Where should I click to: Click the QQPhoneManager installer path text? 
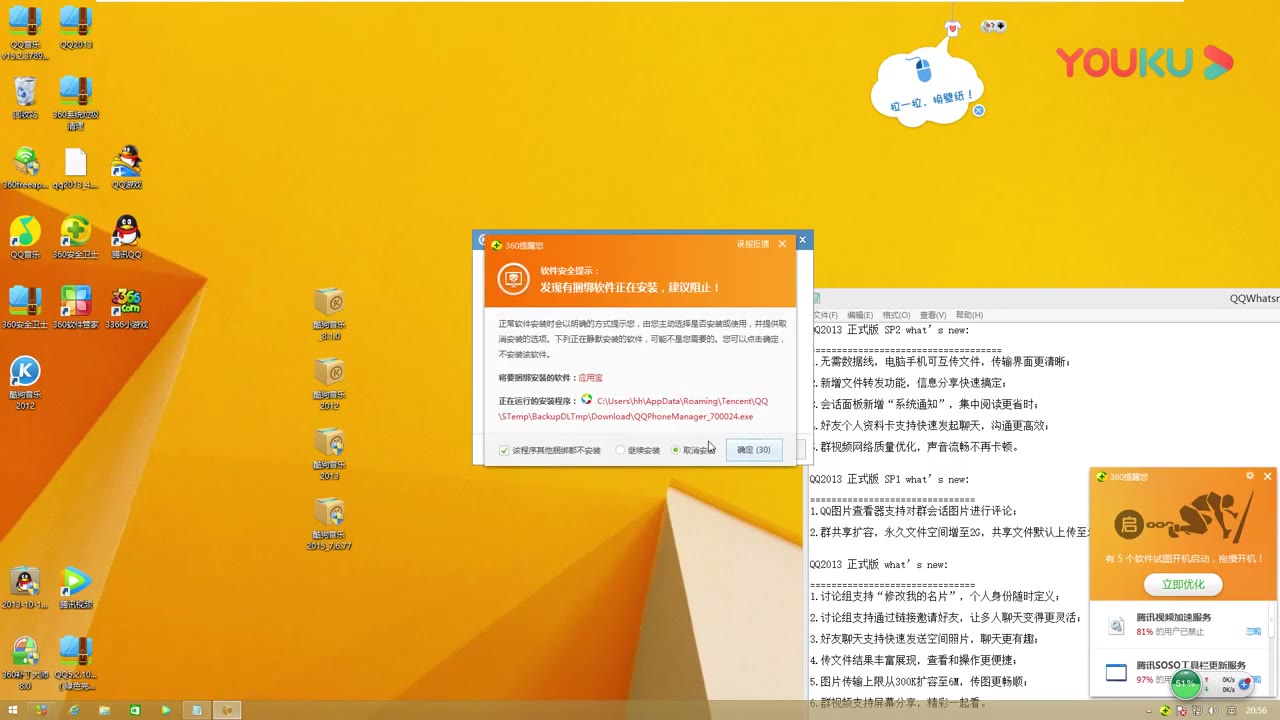(x=633, y=409)
